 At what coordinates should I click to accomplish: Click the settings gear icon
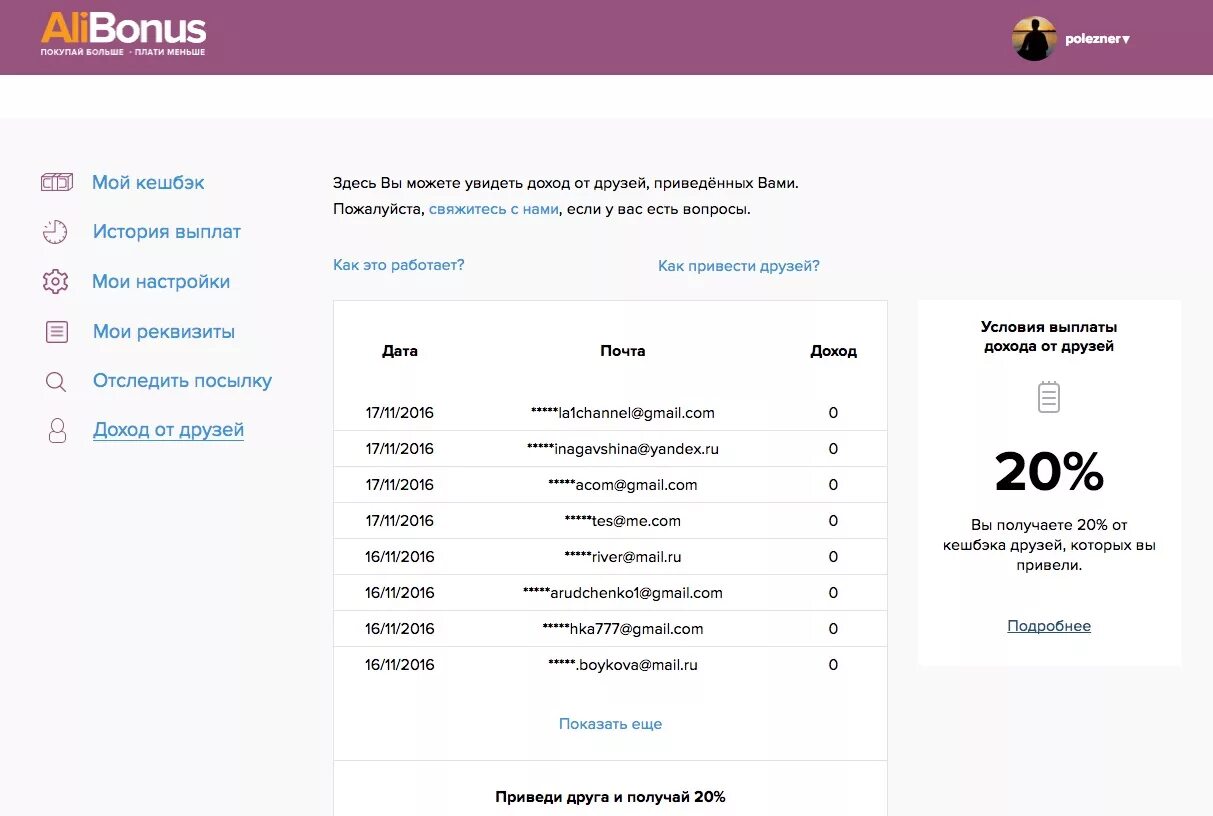[x=56, y=282]
